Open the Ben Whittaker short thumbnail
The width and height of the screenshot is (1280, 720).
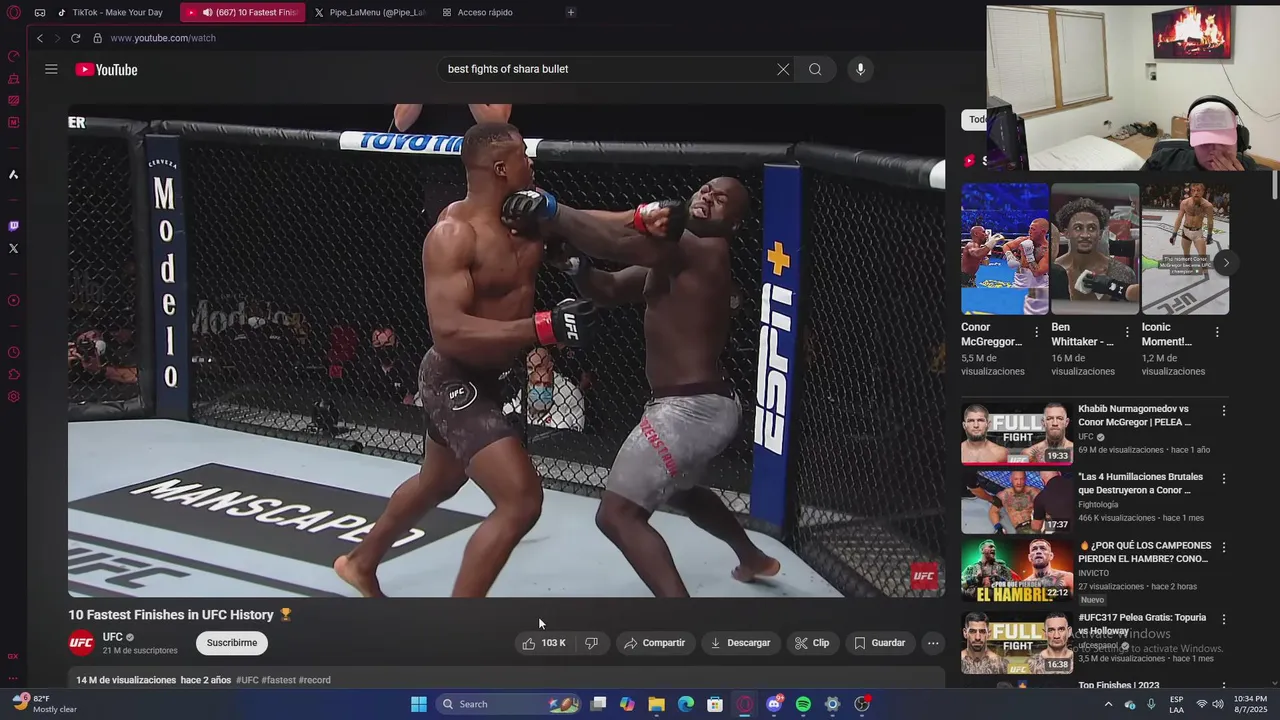pyautogui.click(x=1095, y=248)
